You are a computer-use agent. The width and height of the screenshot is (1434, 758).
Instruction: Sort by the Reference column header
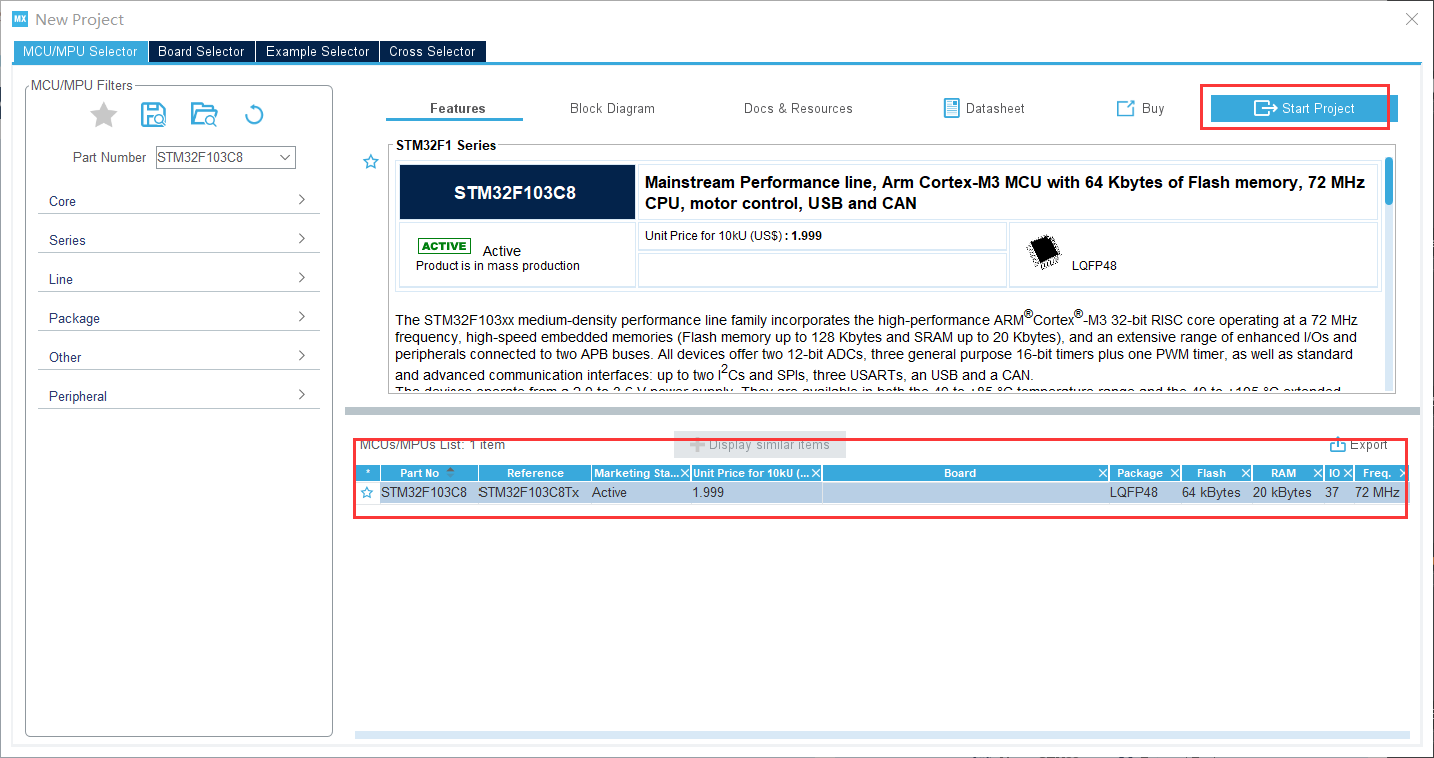coord(535,474)
